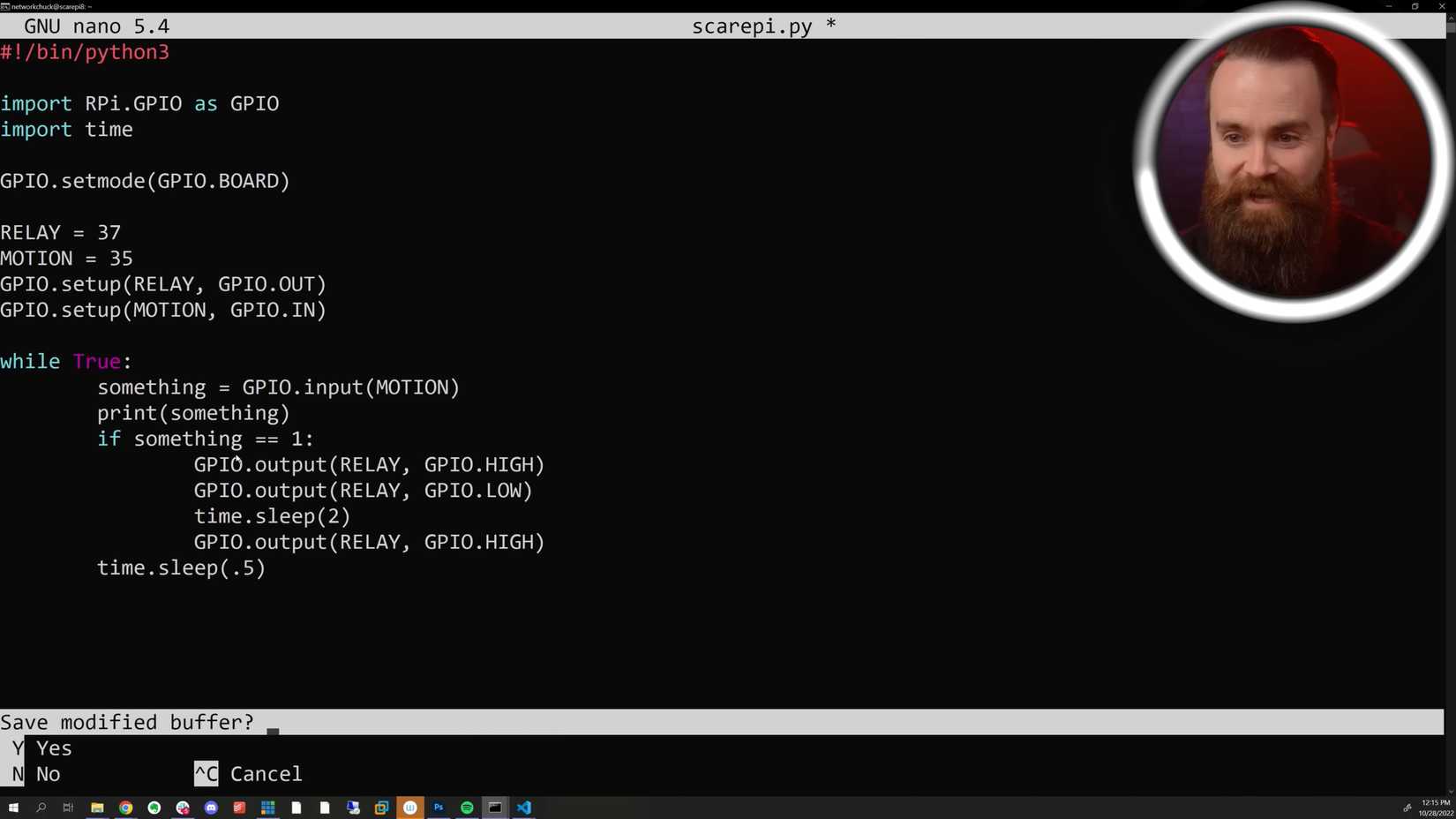The image size is (1456, 819).
Task: Open Task View on the taskbar
Action: pos(68,808)
